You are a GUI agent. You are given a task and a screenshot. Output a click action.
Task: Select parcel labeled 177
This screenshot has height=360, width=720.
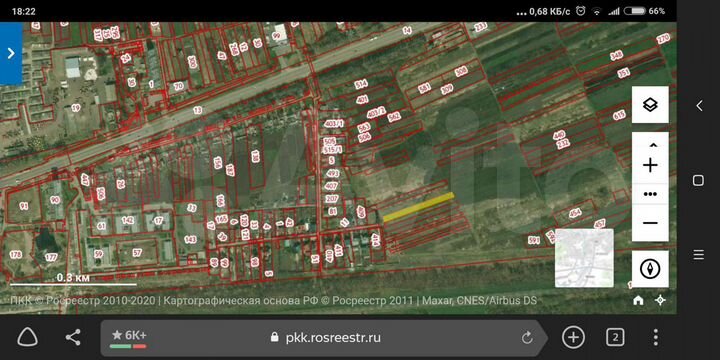51,257
